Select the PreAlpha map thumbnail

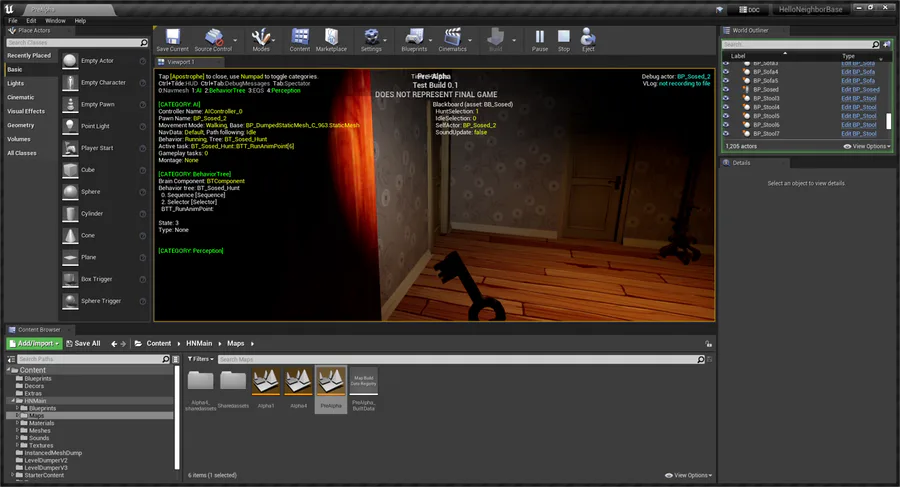[331, 389]
